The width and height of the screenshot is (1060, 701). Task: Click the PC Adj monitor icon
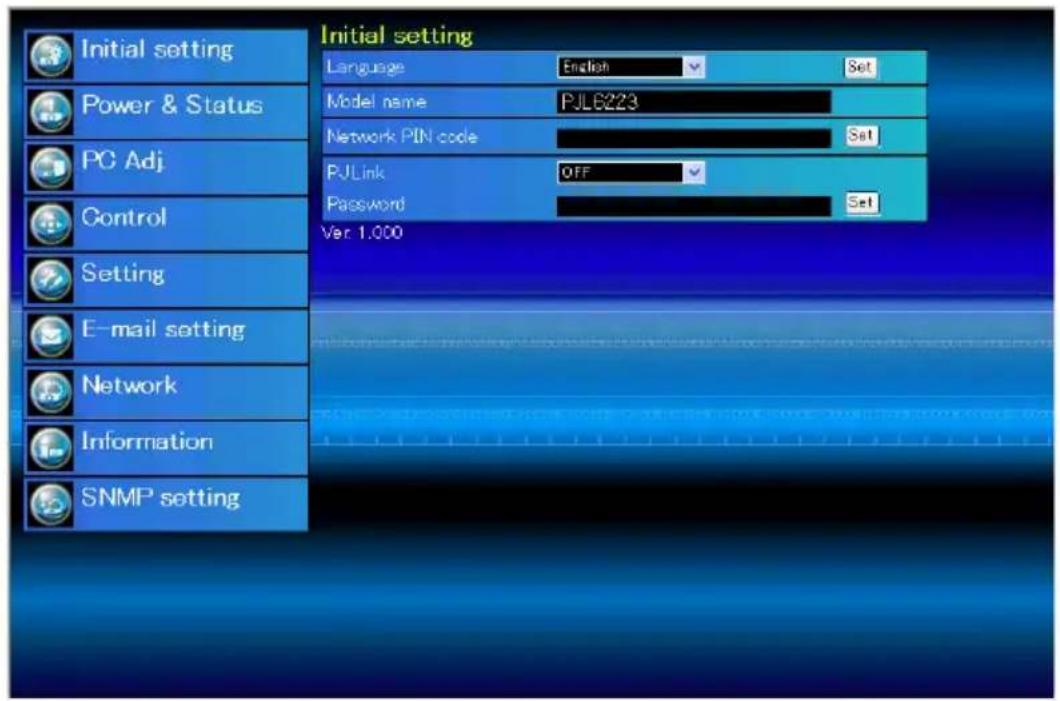[x=51, y=168]
